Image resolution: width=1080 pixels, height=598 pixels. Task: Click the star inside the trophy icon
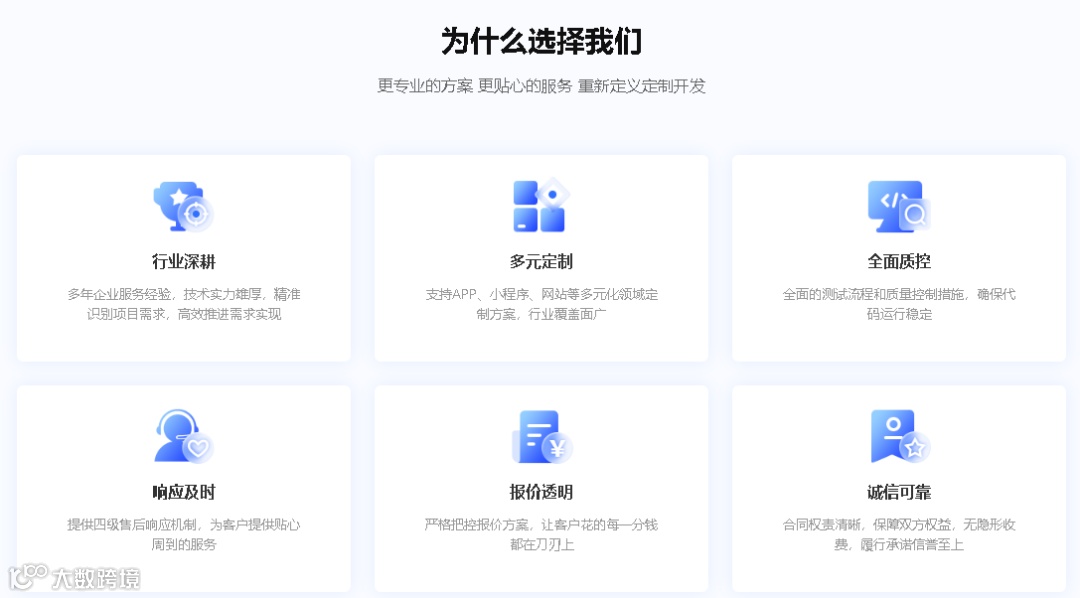[x=177, y=198]
